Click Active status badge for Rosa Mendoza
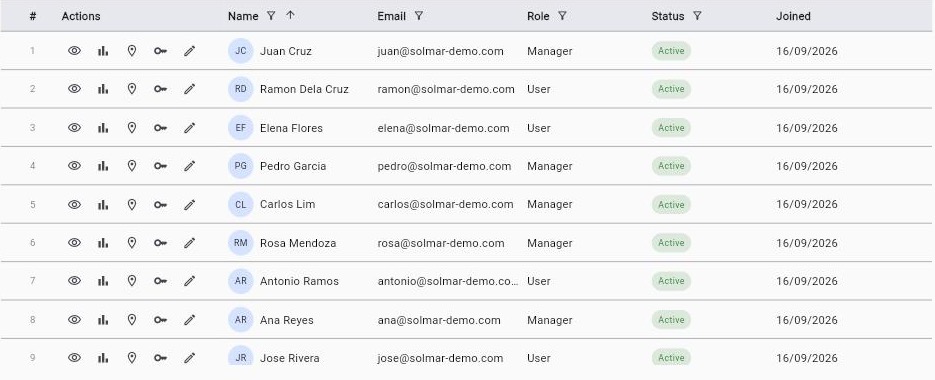This screenshot has height=380, width=935. tap(671, 243)
